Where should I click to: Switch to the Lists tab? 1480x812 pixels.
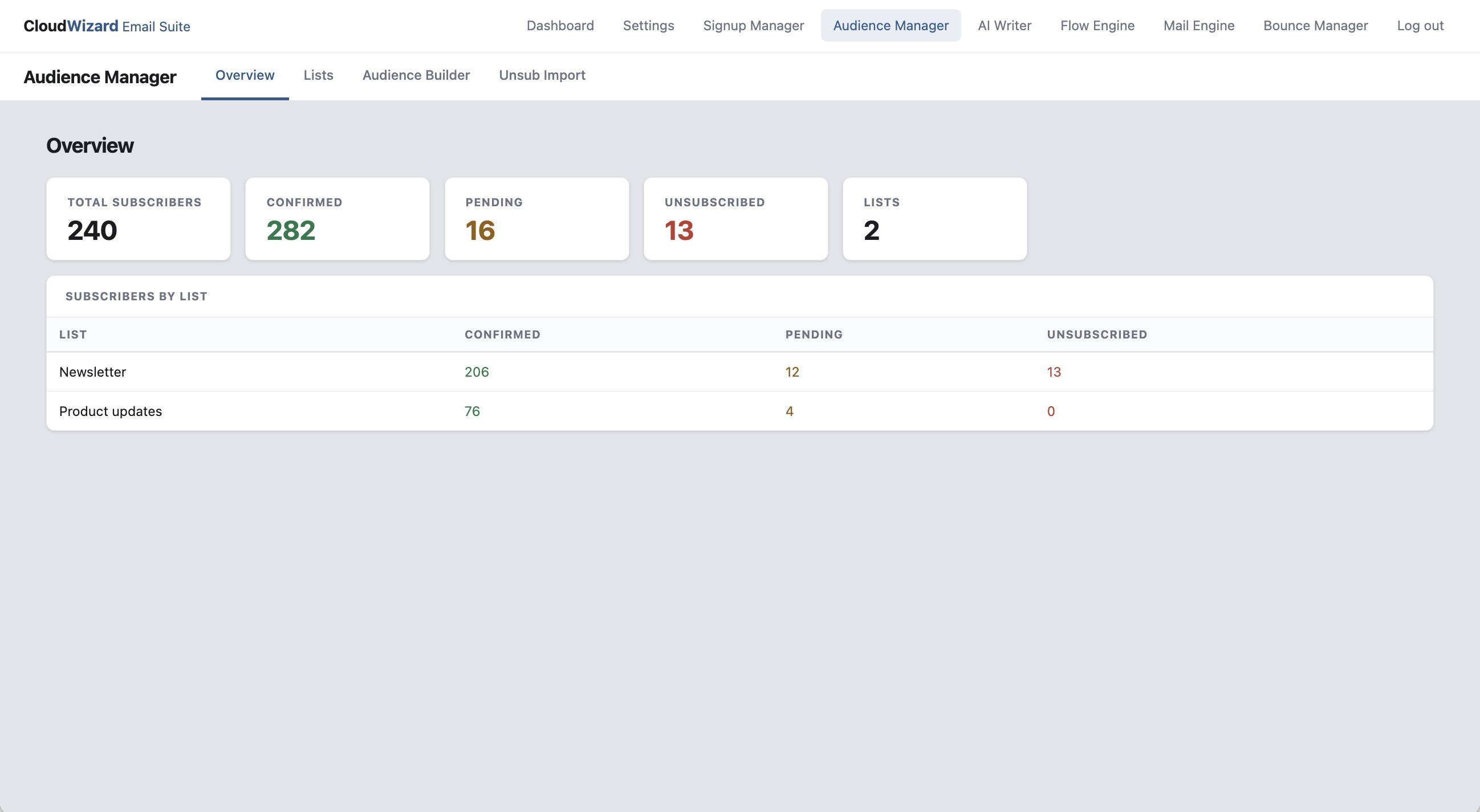click(x=318, y=75)
